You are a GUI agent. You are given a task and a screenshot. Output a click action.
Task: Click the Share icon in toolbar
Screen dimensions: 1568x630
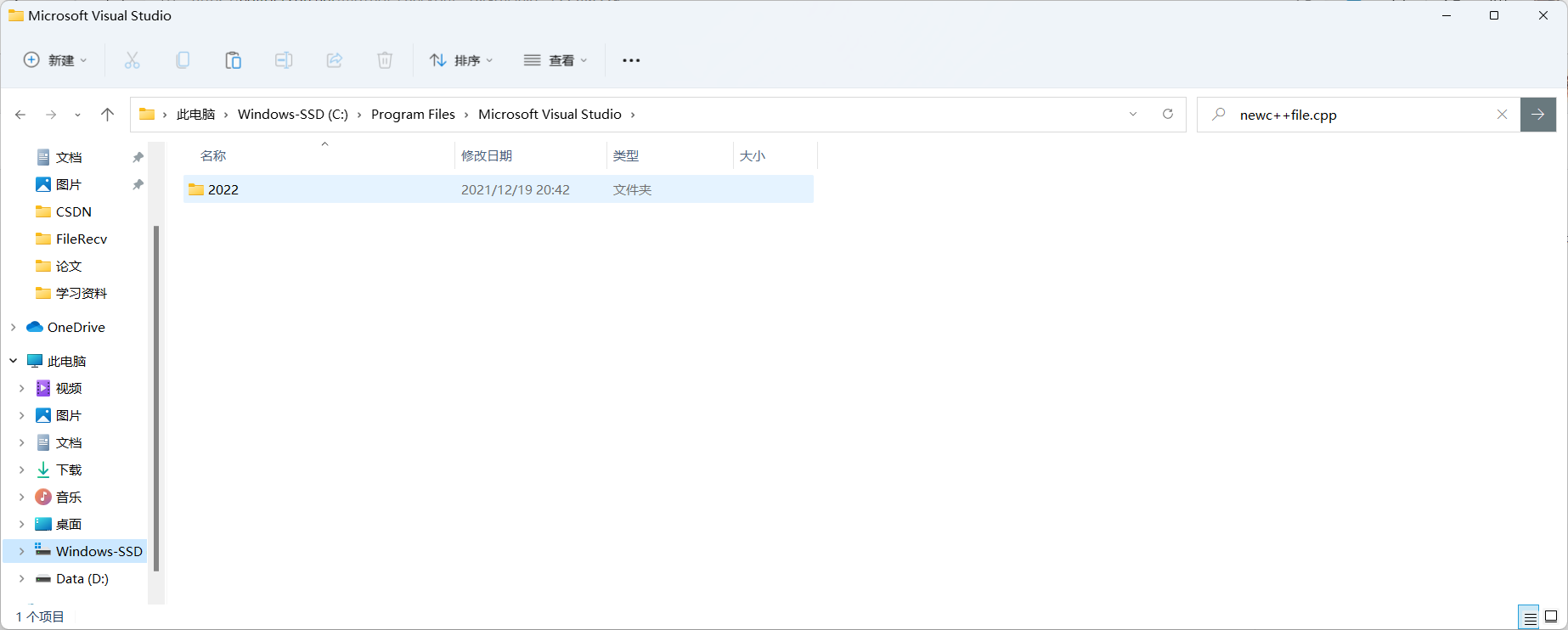[x=335, y=60]
